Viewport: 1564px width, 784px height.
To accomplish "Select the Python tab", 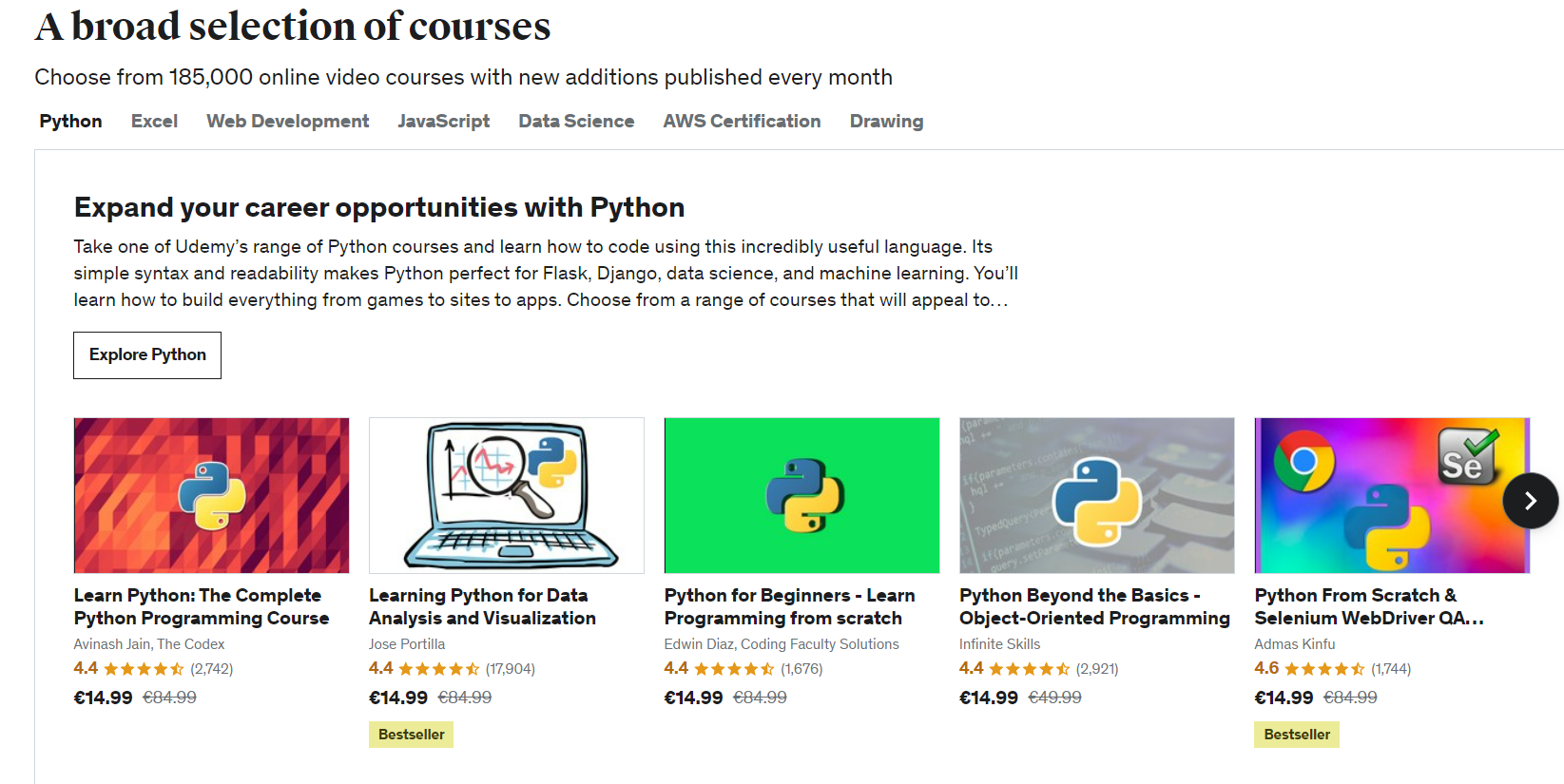I will [x=70, y=121].
